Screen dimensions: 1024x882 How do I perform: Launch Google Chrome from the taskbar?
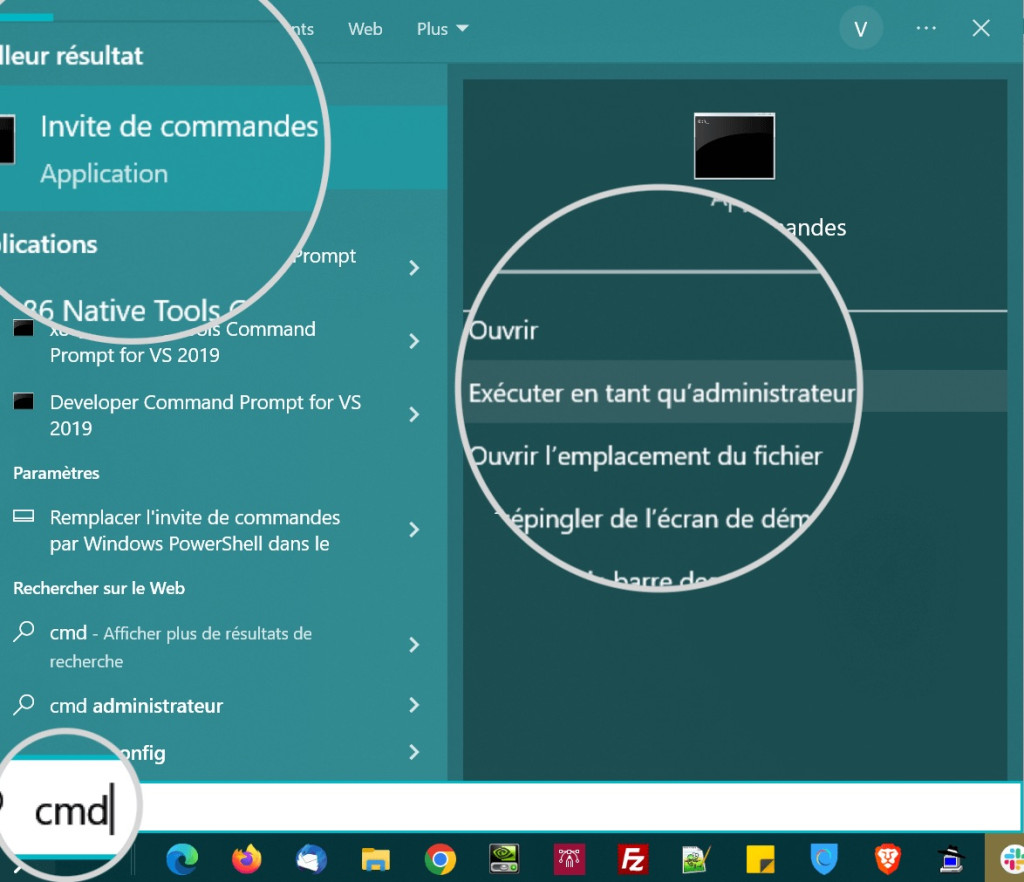click(x=440, y=859)
